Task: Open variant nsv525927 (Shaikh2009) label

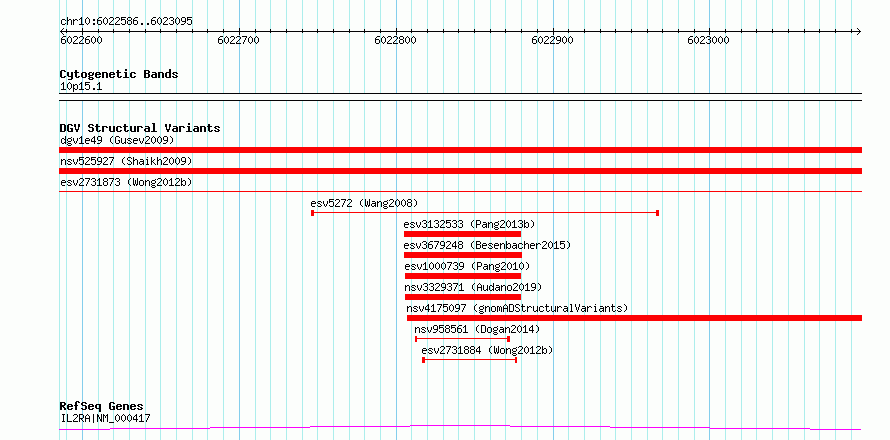Action: tap(126, 161)
